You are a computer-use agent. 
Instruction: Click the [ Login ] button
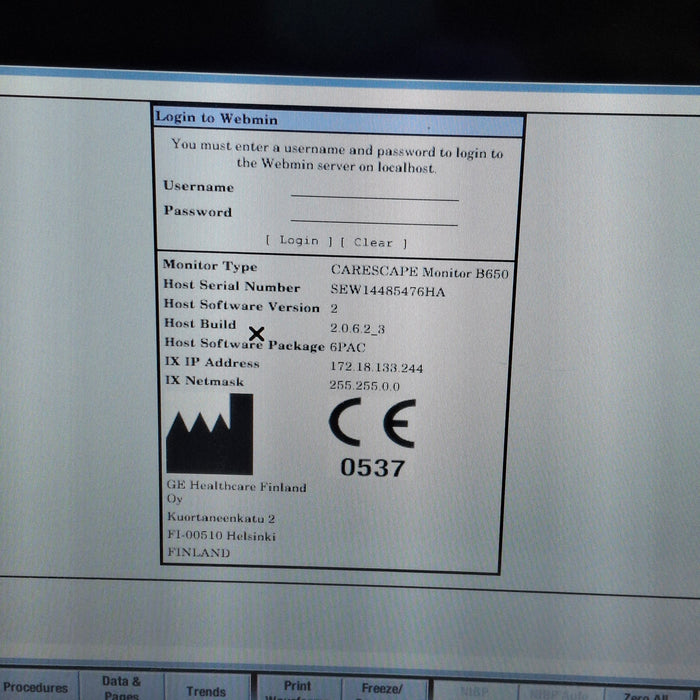[x=299, y=241]
